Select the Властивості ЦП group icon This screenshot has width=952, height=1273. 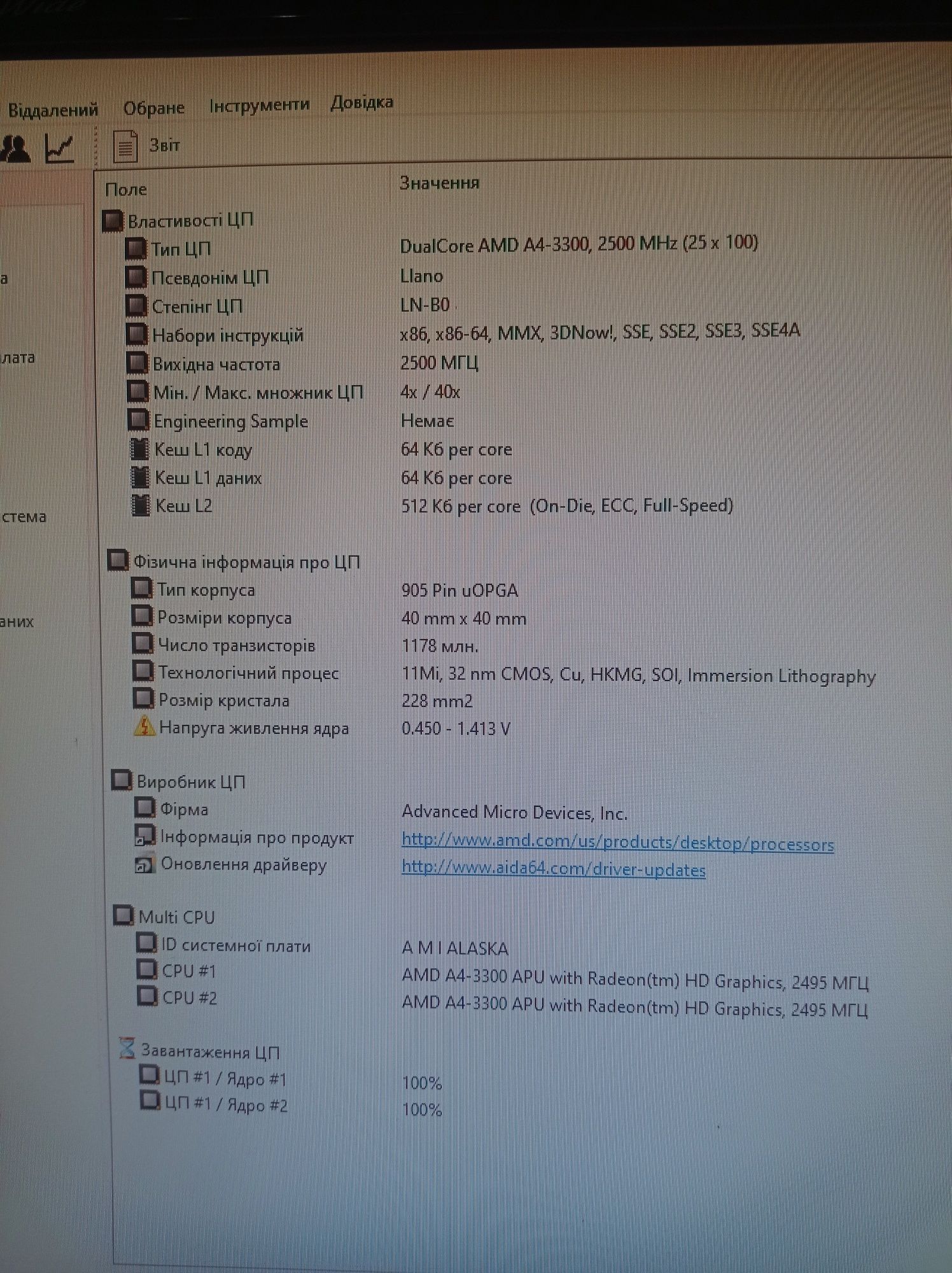click(x=113, y=220)
